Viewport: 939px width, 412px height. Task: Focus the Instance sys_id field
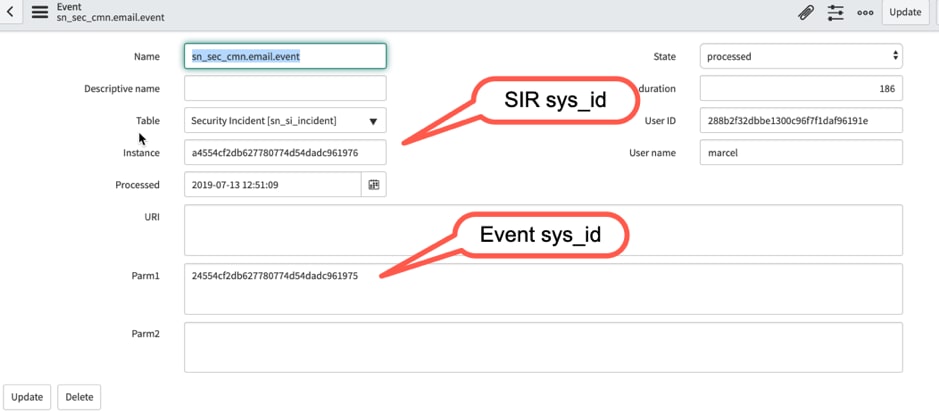(285, 152)
